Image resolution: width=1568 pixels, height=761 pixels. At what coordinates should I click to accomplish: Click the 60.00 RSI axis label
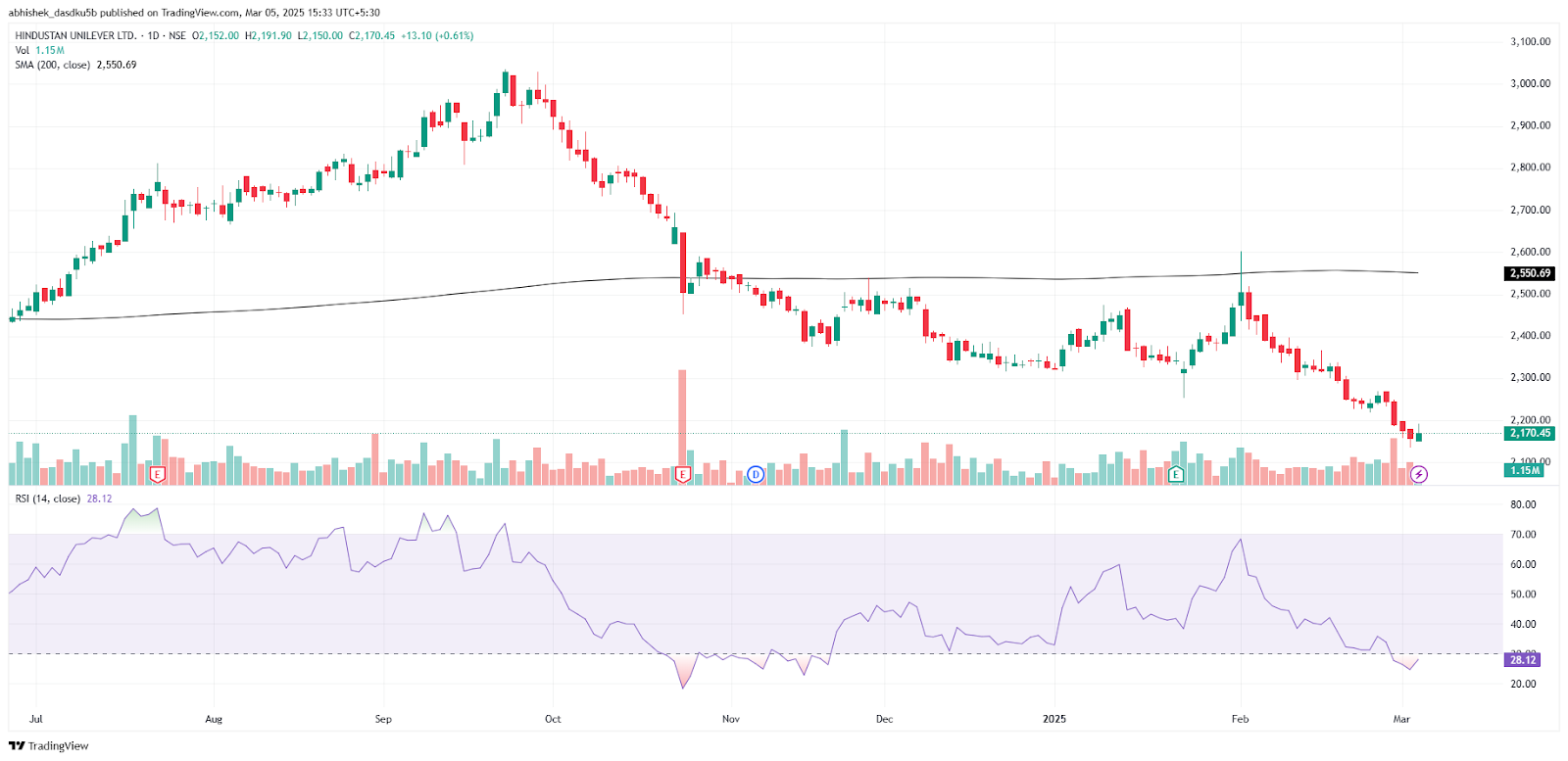[1523, 564]
